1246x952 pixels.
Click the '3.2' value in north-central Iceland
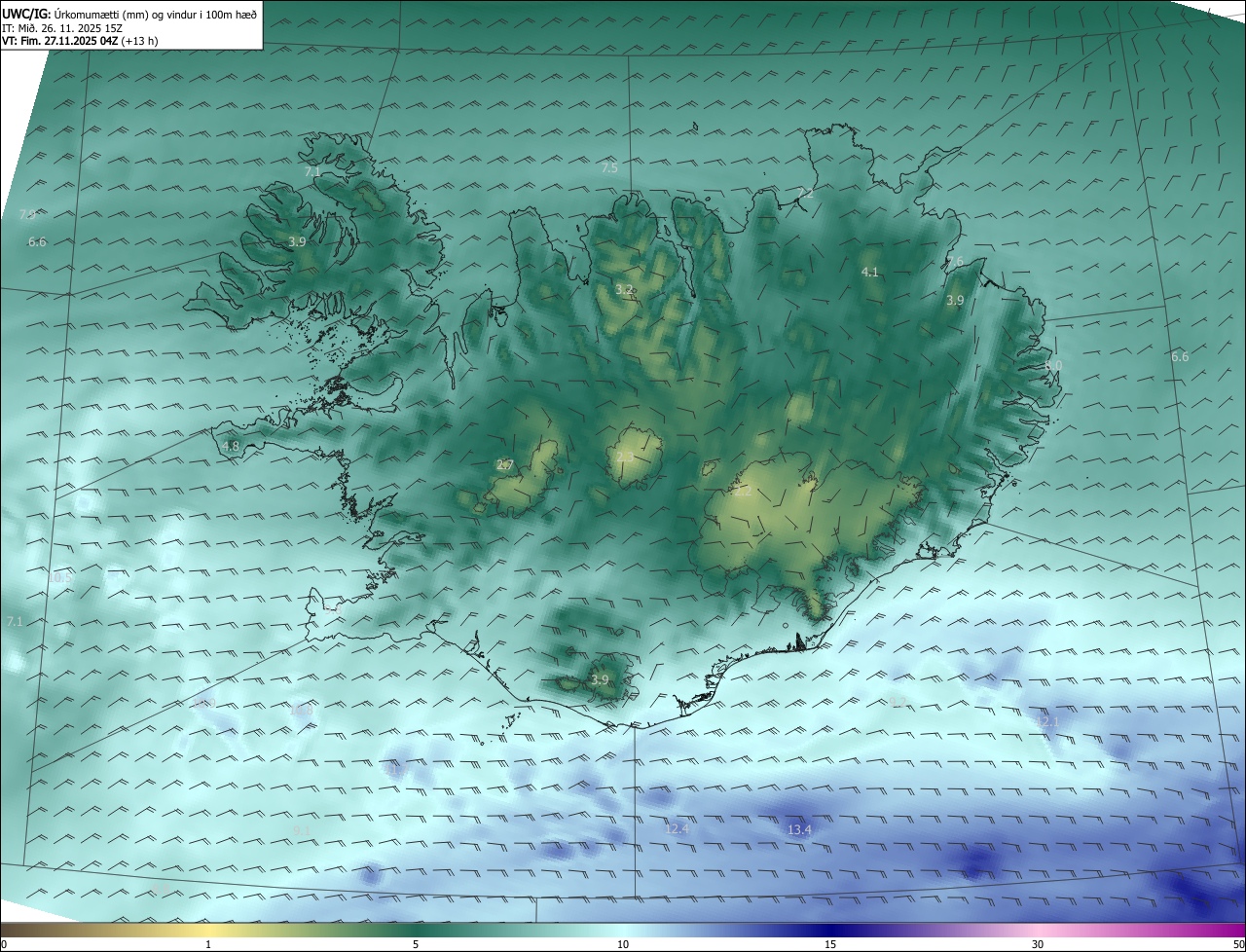624,290
